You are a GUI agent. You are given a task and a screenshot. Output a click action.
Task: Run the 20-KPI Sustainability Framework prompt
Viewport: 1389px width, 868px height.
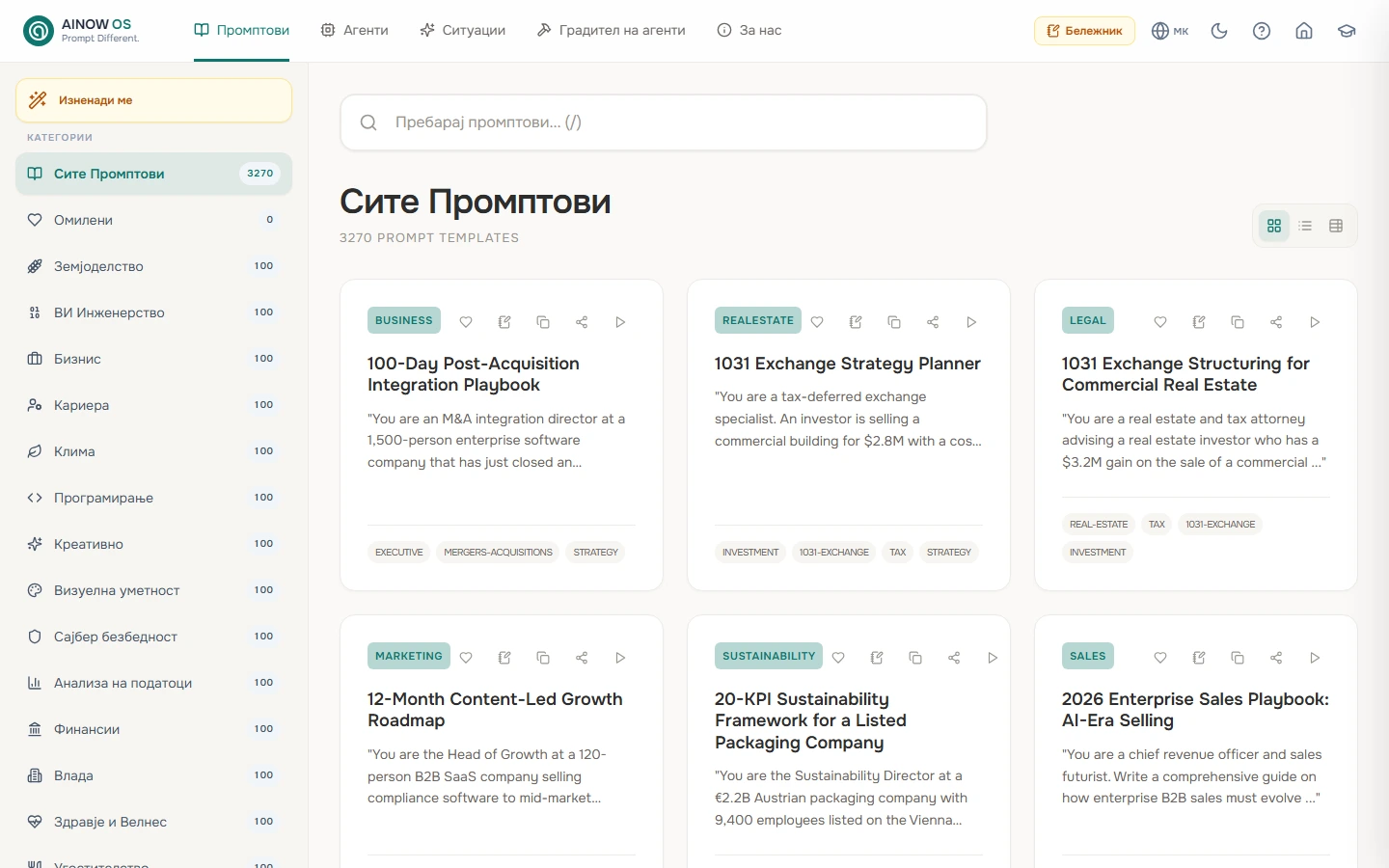(x=993, y=658)
